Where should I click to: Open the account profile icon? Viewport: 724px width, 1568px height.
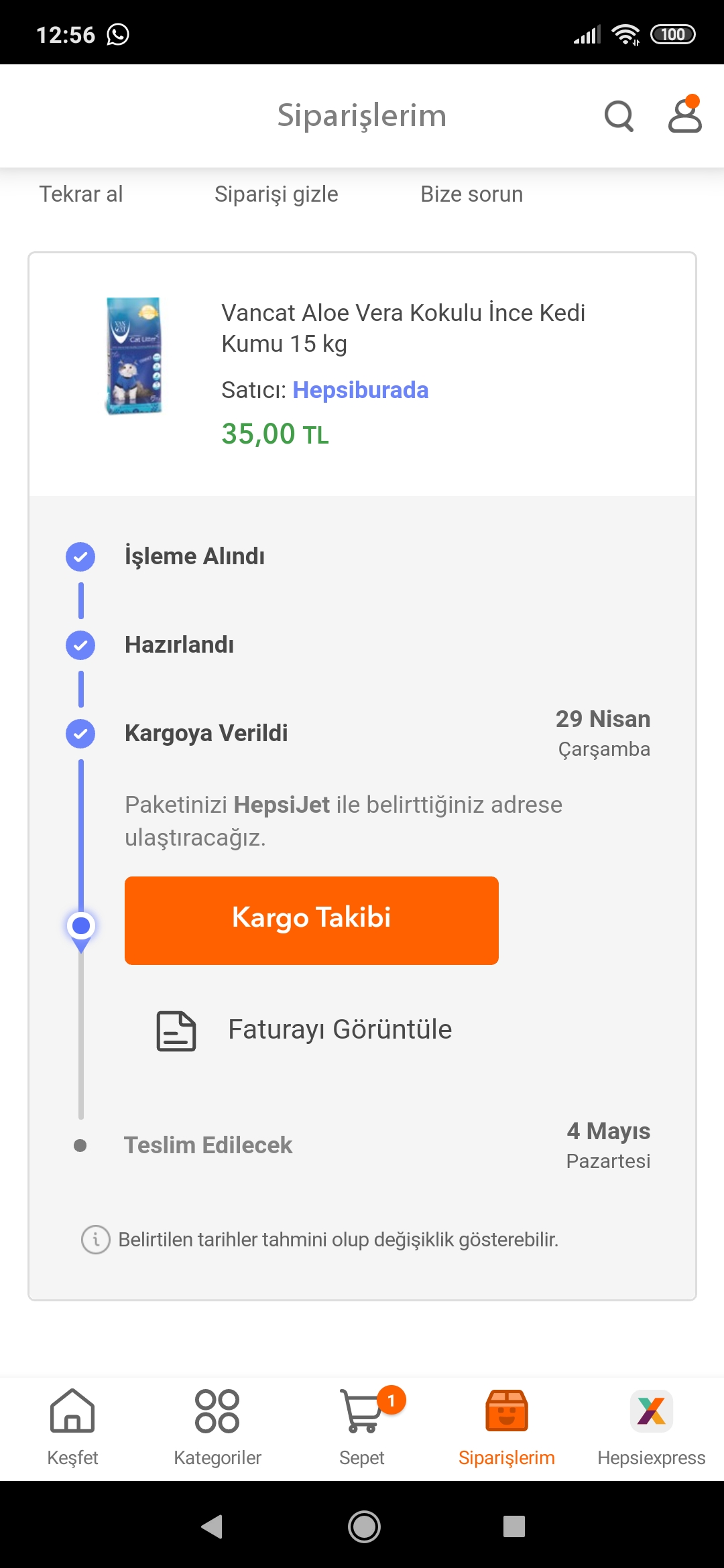coord(685,114)
